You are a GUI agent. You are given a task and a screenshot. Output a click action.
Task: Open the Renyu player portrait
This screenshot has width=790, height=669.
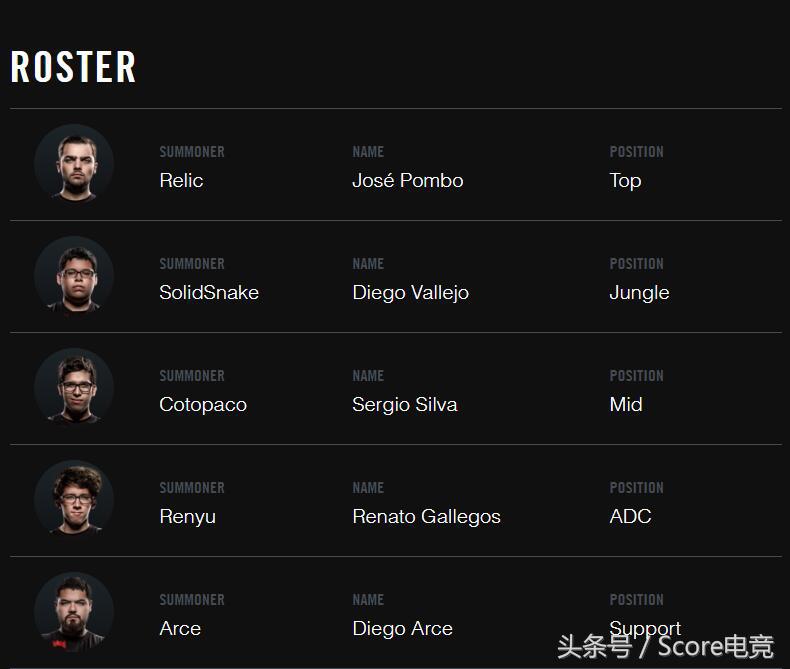(74, 500)
